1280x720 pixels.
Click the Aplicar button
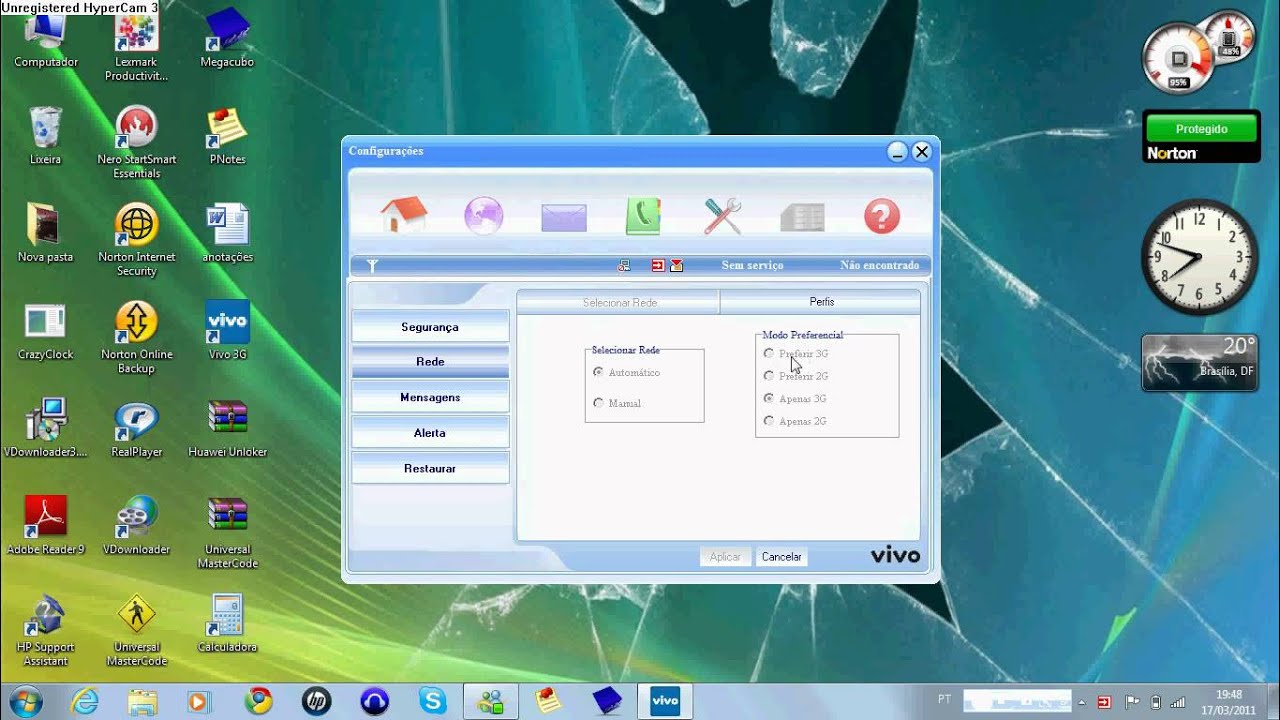pos(725,557)
